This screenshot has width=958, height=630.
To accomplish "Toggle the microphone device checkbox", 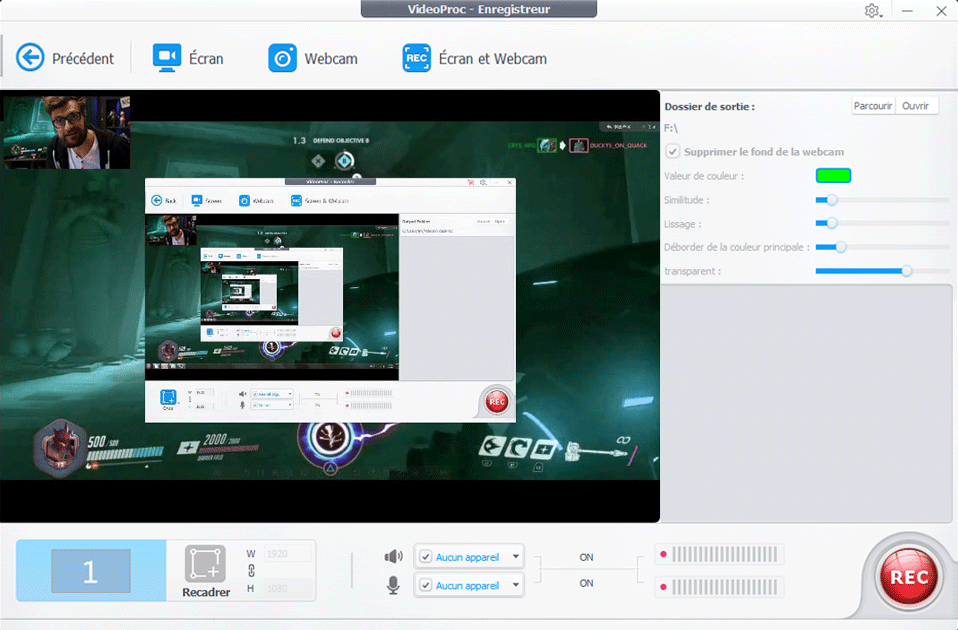I will click(x=426, y=585).
